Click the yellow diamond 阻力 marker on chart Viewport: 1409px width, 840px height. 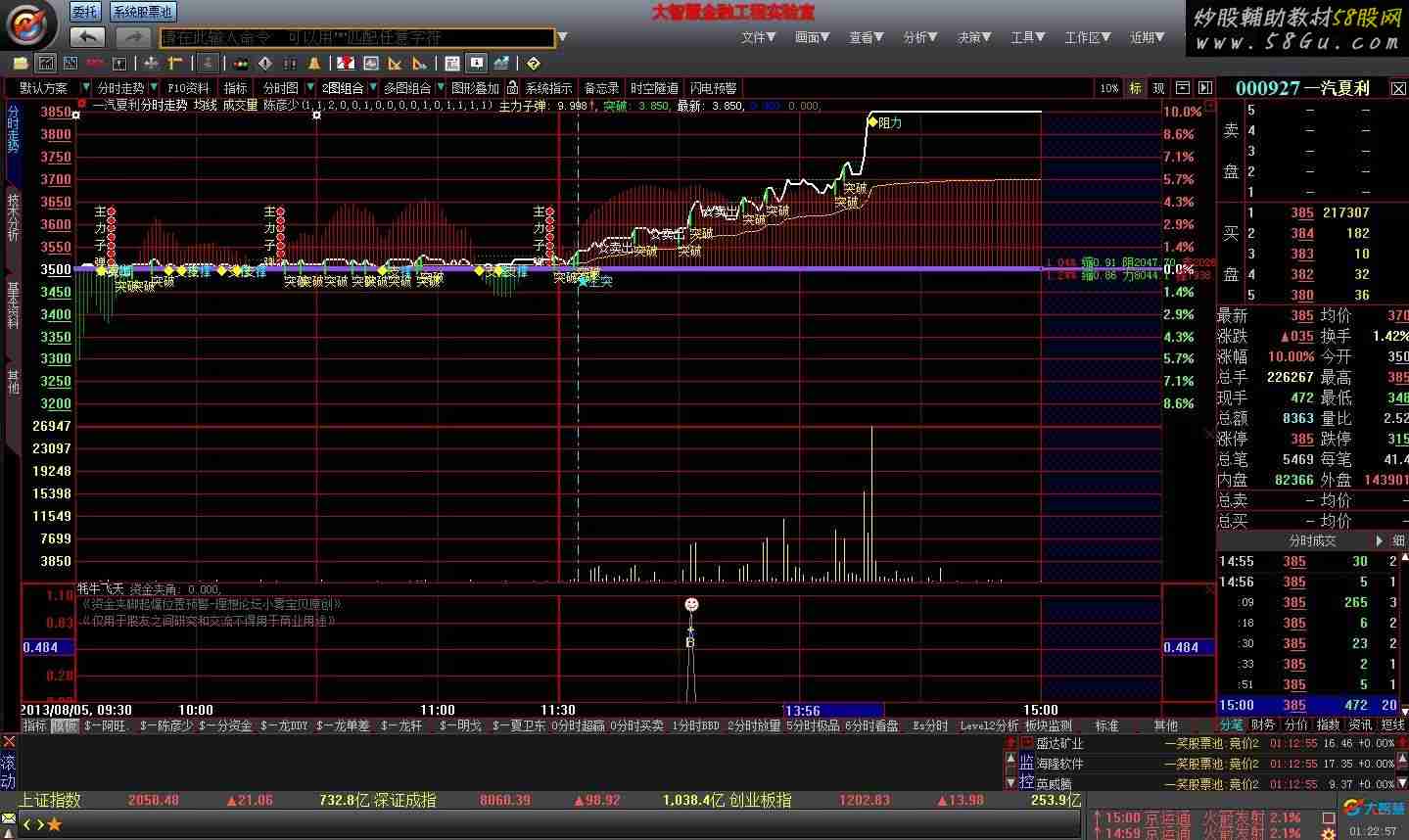872,122
